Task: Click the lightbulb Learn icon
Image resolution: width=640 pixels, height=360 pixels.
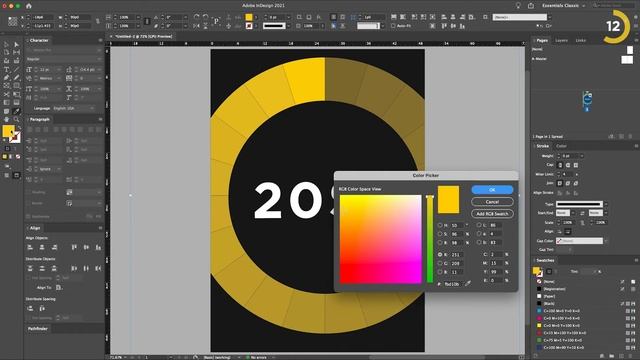Action: pos(518,6)
